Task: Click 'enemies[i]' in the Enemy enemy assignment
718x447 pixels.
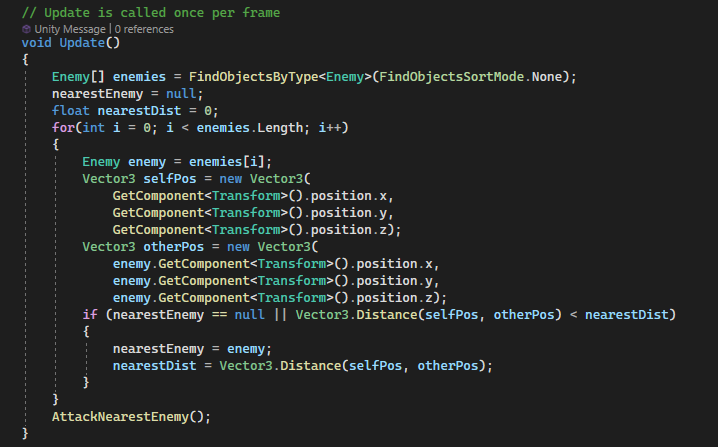Action: tap(227, 162)
